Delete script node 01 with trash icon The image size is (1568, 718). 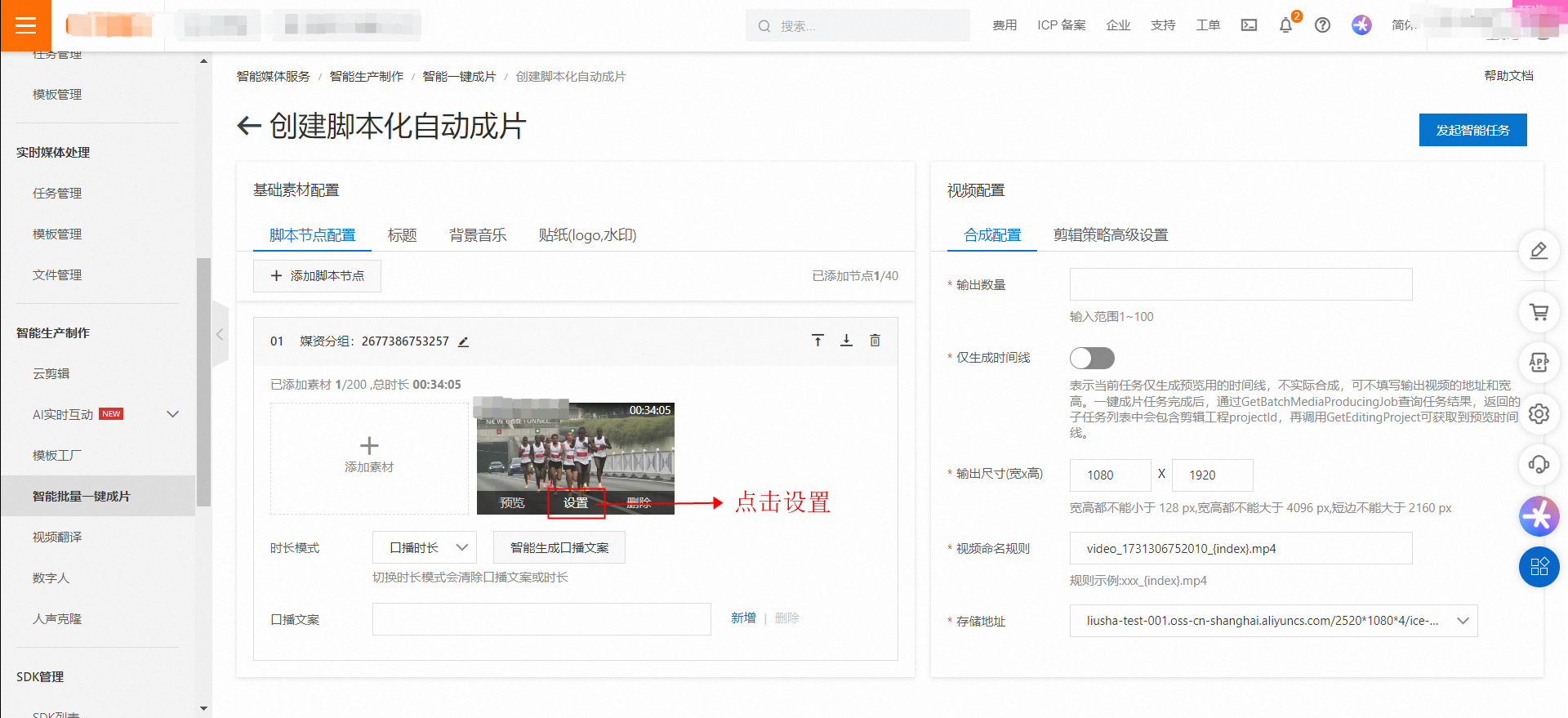(x=875, y=340)
